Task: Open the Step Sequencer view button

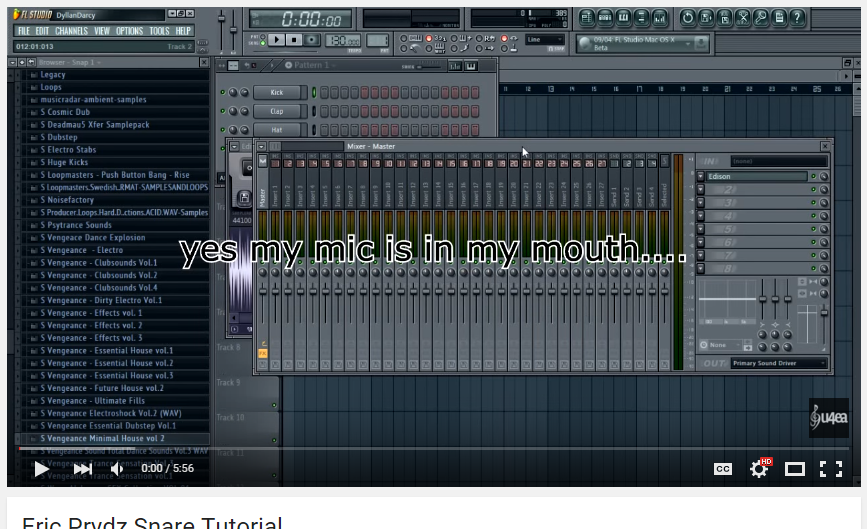Action: coord(605,18)
